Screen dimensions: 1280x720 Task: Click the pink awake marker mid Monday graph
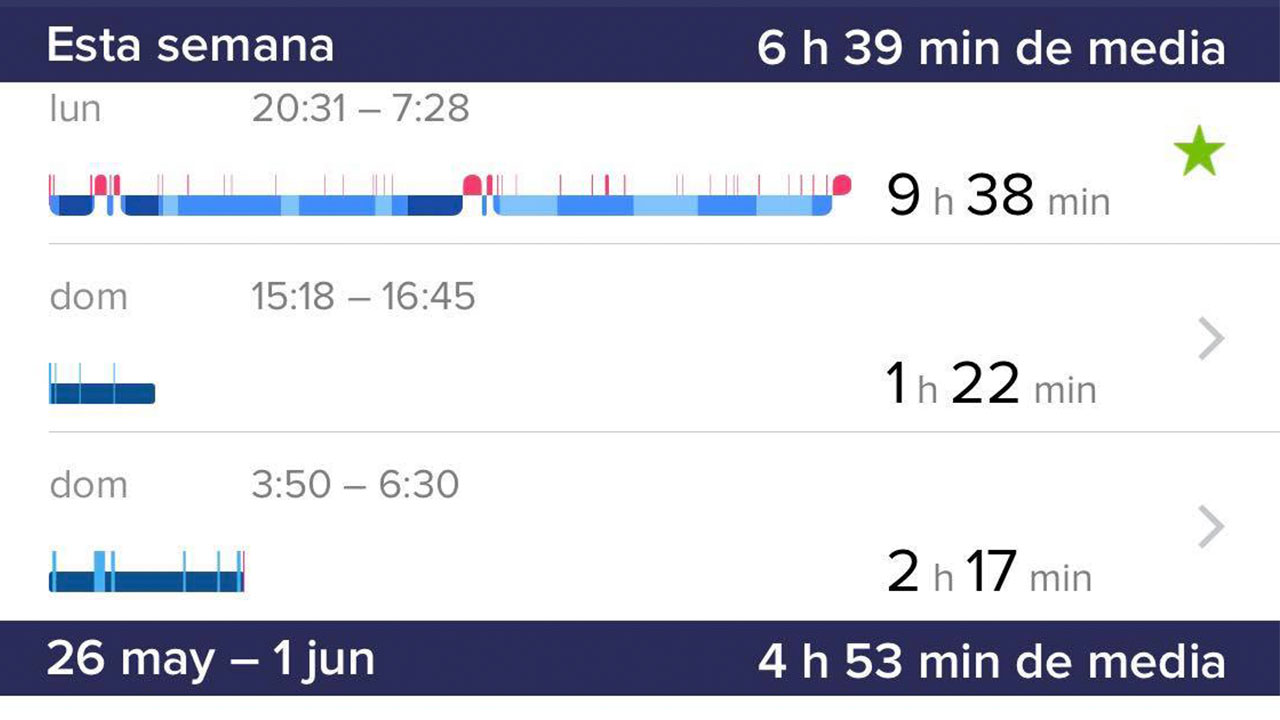click(472, 184)
